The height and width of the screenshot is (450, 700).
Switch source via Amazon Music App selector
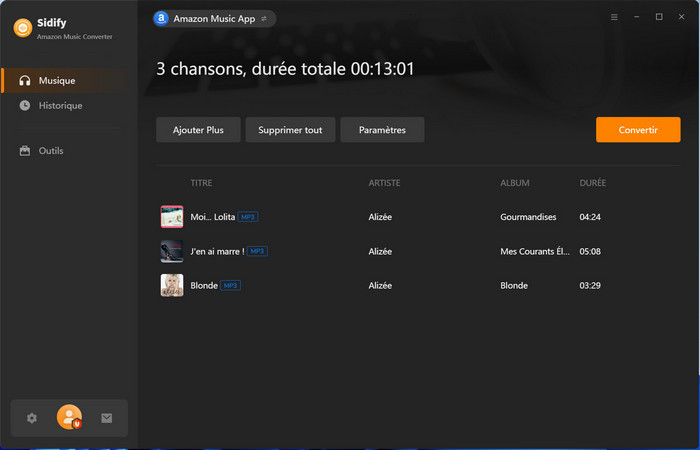pos(214,18)
